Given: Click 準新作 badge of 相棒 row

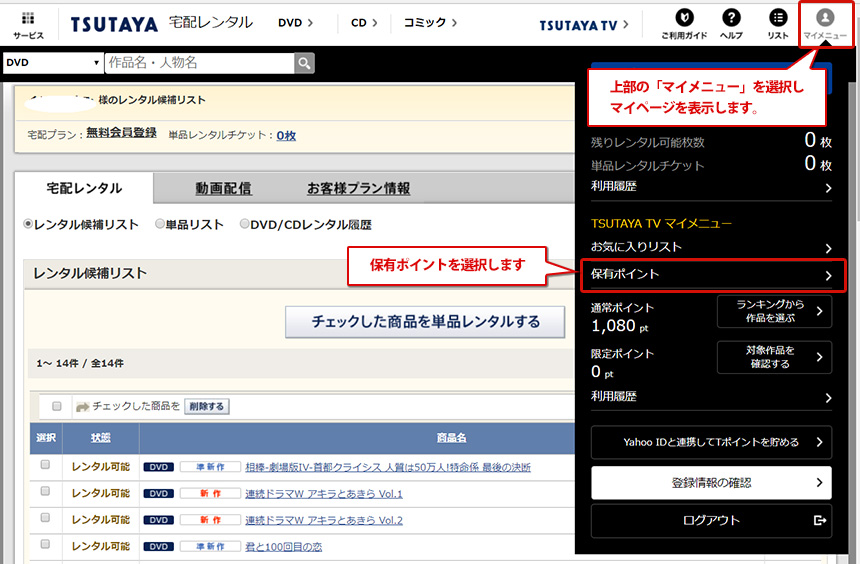Looking at the screenshot, I should pyautogui.click(x=211, y=467).
